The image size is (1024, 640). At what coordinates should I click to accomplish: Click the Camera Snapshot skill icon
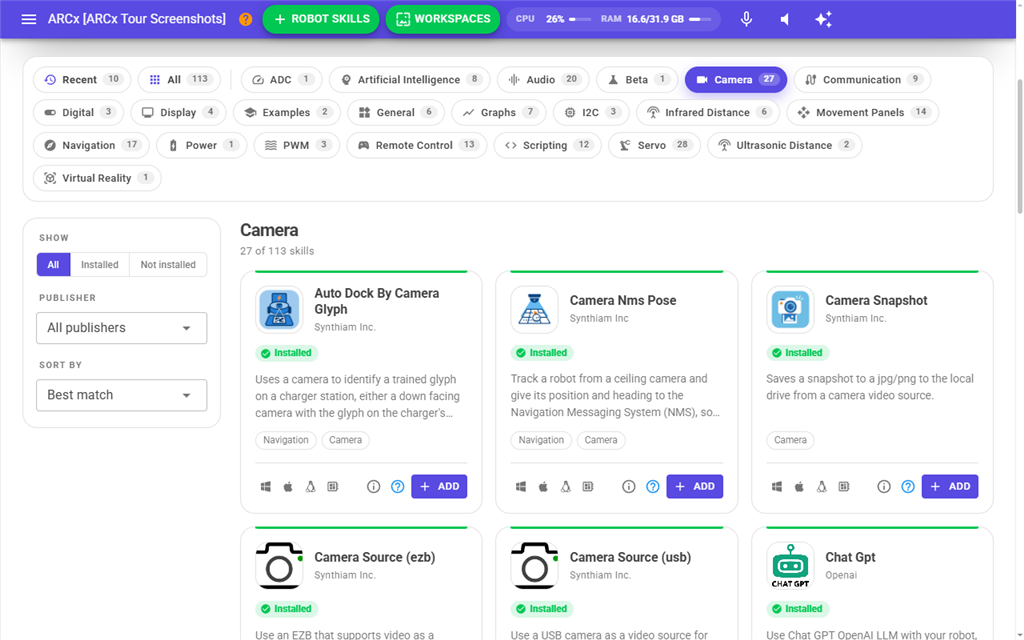tap(790, 310)
